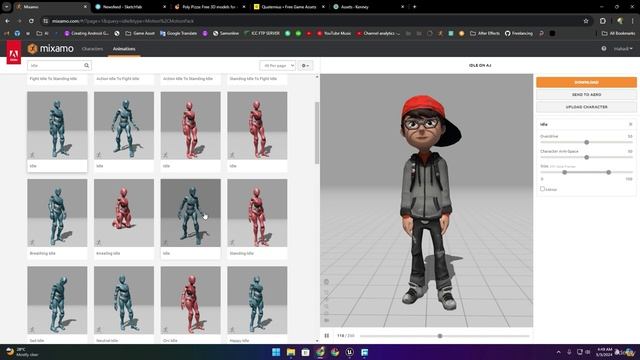Open the per page dropdown
640x360 pixels.
pyautogui.click(x=278, y=65)
